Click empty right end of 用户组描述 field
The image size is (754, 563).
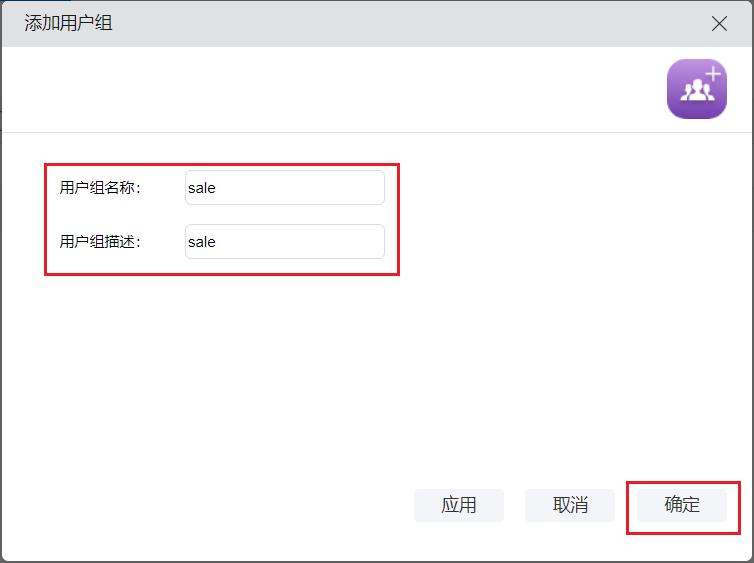[350, 241]
